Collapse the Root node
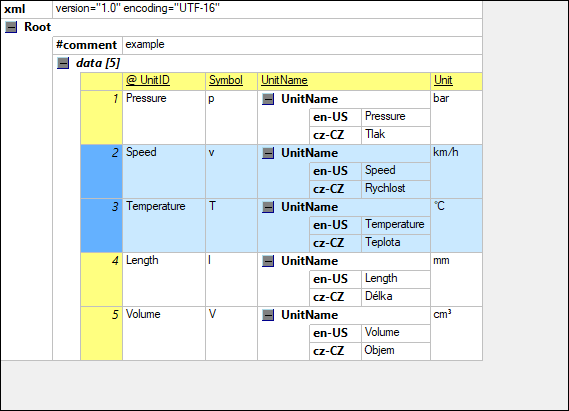 pos(11,27)
